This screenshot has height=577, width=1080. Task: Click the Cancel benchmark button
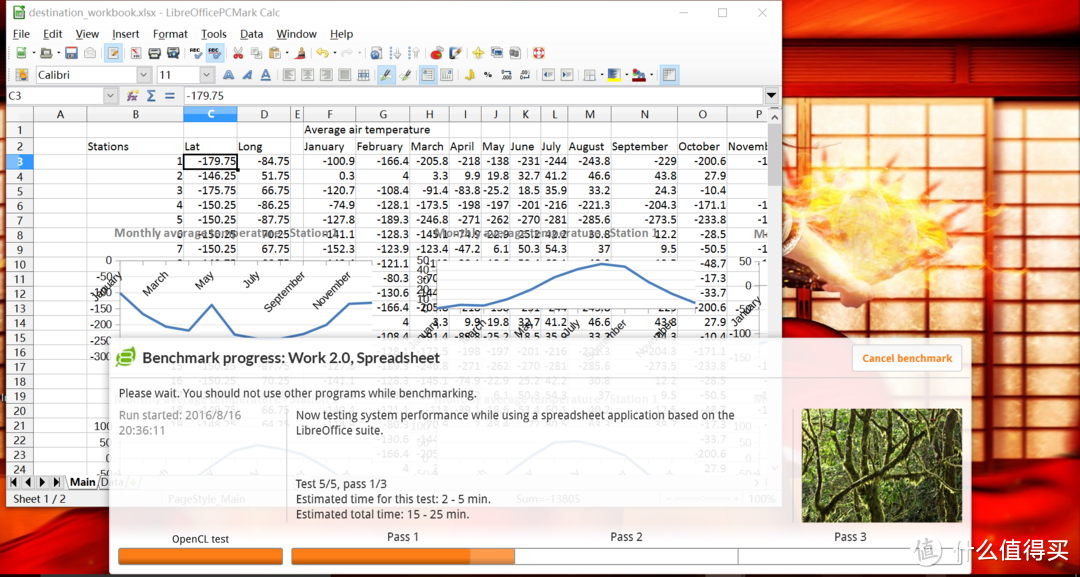[x=907, y=358]
